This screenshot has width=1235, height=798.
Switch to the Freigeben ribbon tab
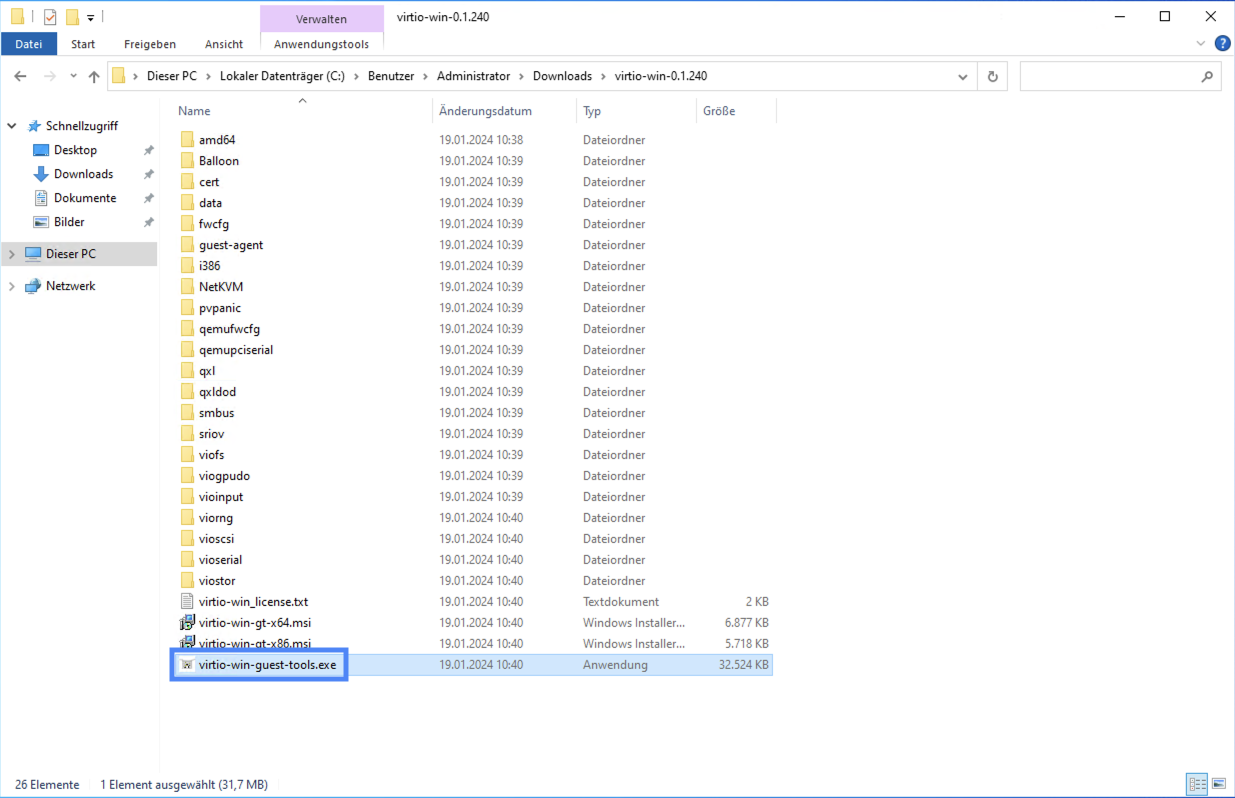pyautogui.click(x=150, y=44)
